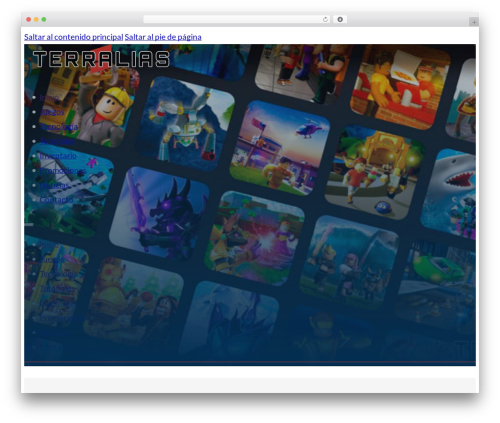Minimize the window with the yellow button
Viewport: 500px width, 423px height.
pyautogui.click(x=36, y=20)
